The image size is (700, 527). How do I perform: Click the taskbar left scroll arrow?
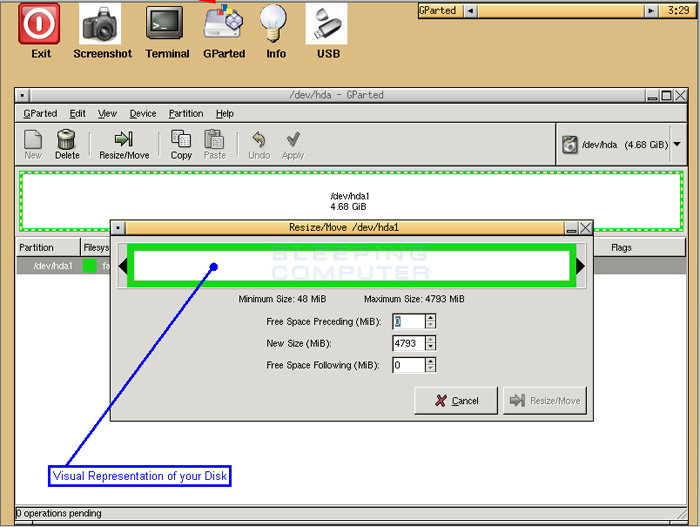(x=470, y=11)
